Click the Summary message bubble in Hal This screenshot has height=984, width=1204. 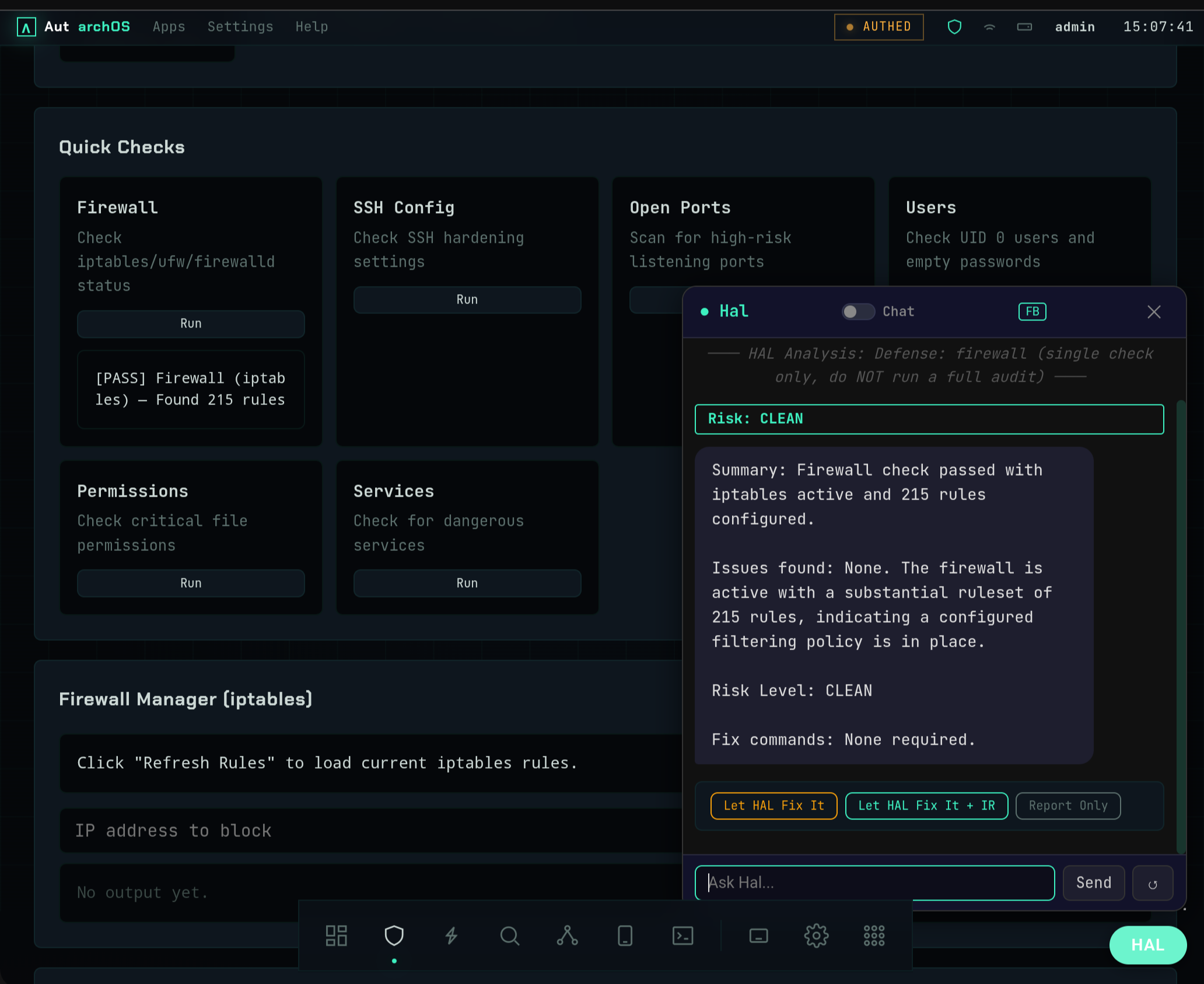tap(894, 605)
